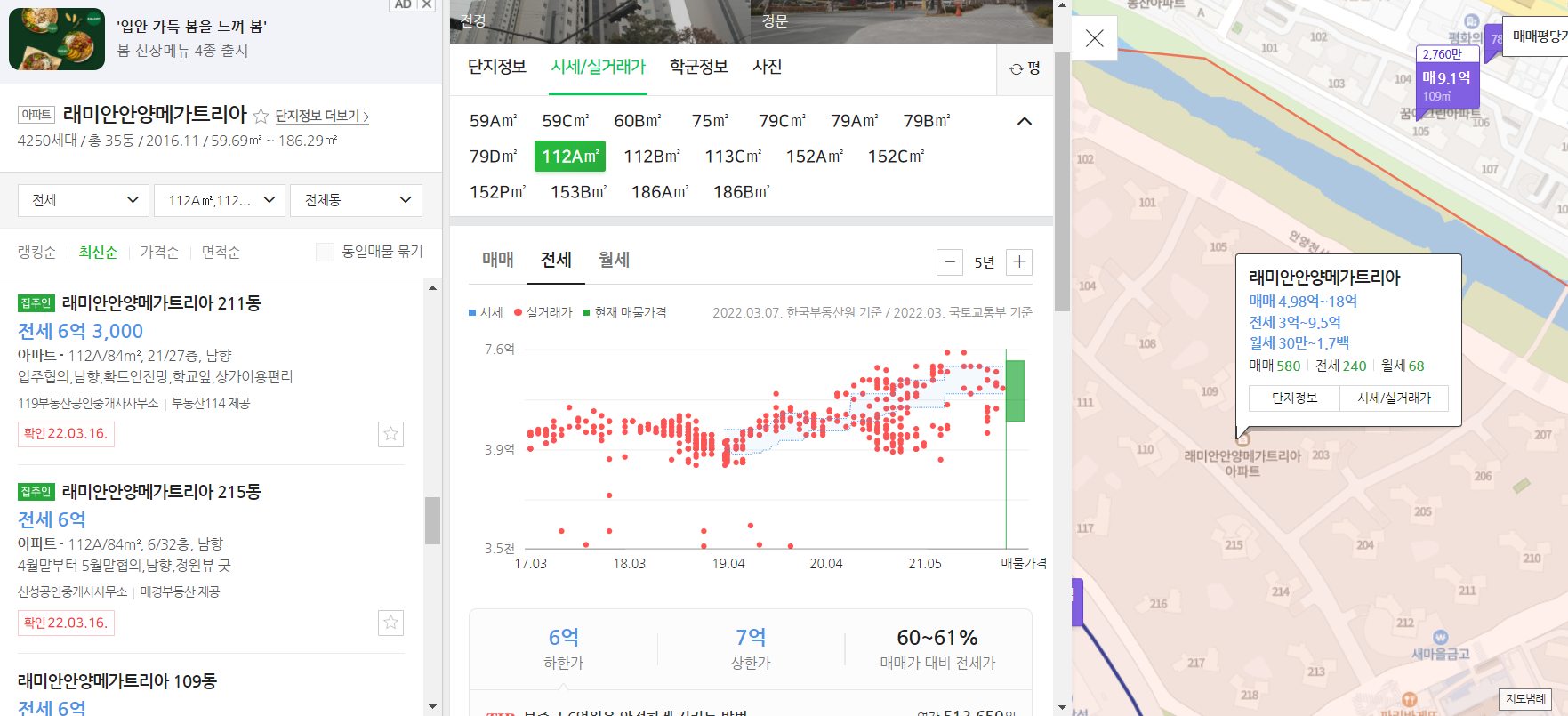Sort listings by 랭킹순
The height and width of the screenshot is (716, 1568).
(x=37, y=253)
